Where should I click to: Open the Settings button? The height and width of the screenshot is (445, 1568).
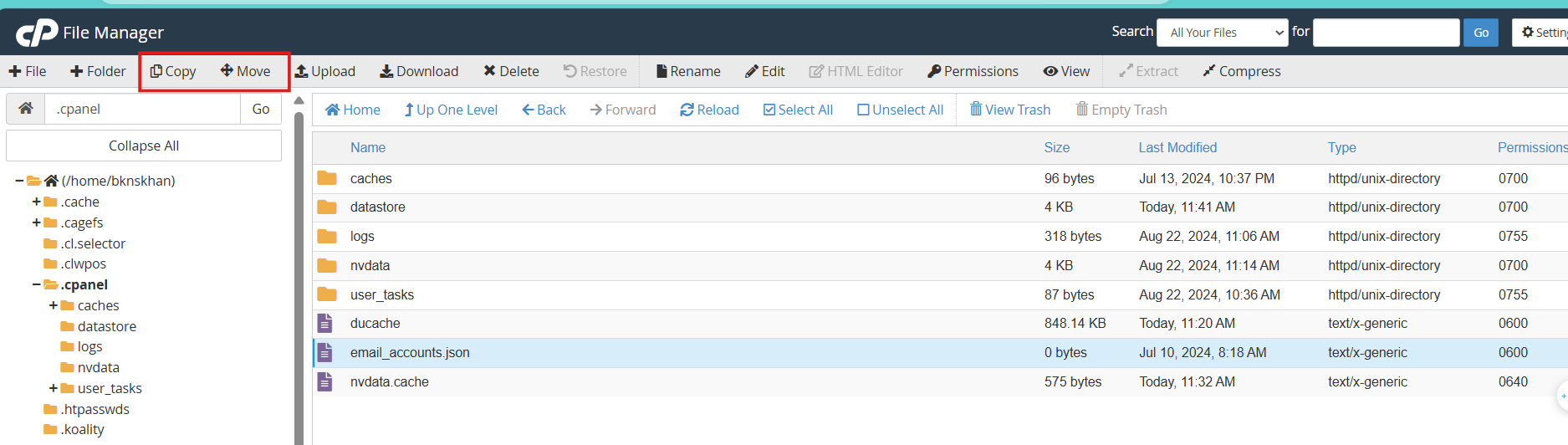click(x=1540, y=33)
